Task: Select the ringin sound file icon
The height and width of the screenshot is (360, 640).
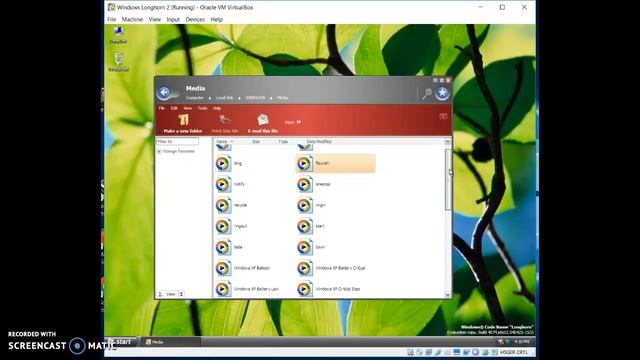Action: pos(304,205)
